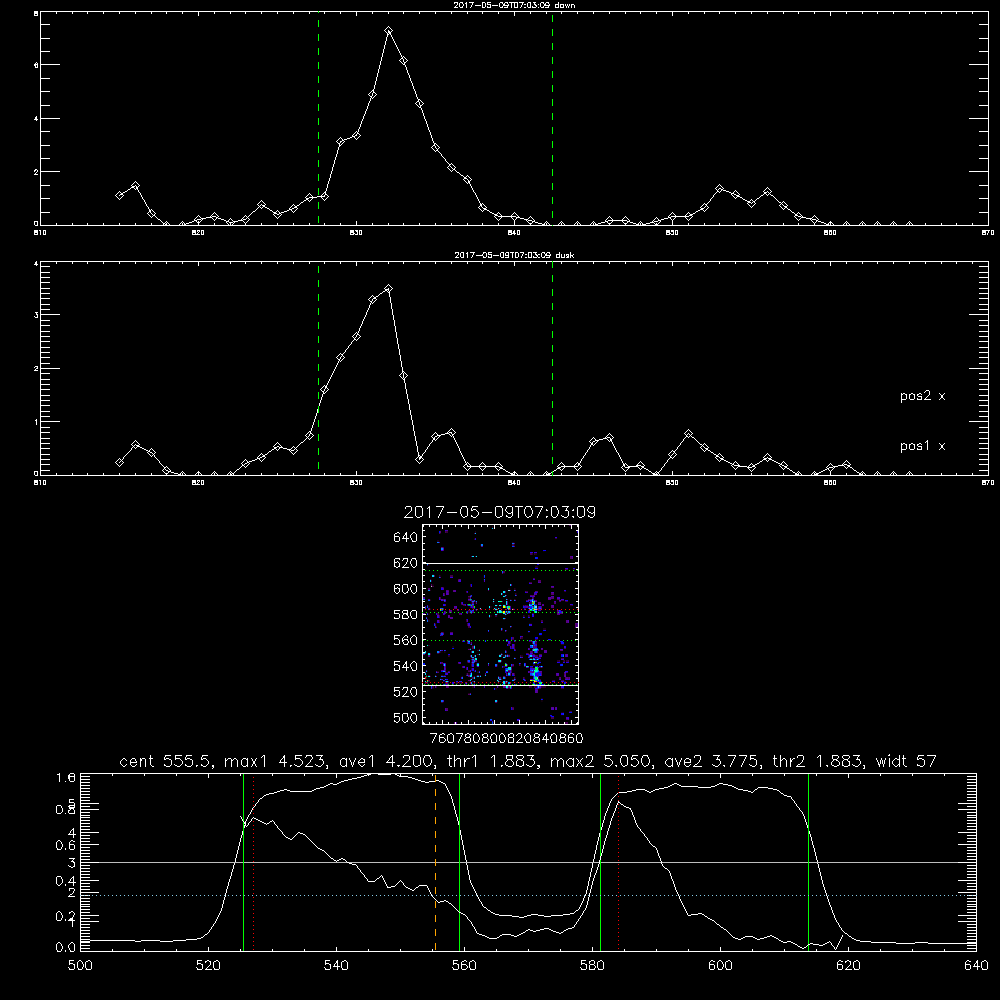Click the bottom plot x-axis label 500
This screenshot has width=1000, height=1000.
click(80, 966)
